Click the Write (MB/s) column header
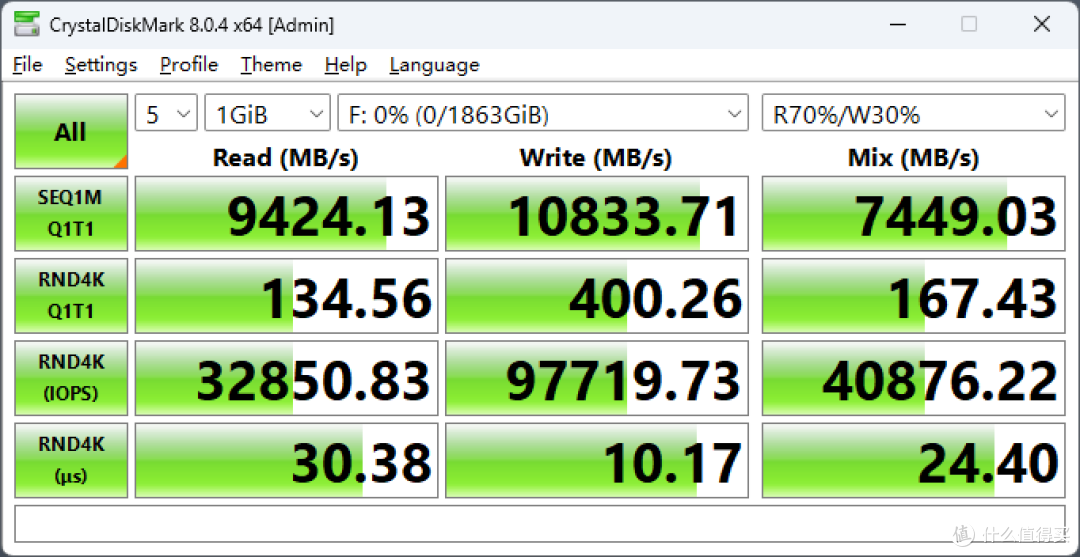Viewport: 1080px width, 557px height. click(596, 158)
